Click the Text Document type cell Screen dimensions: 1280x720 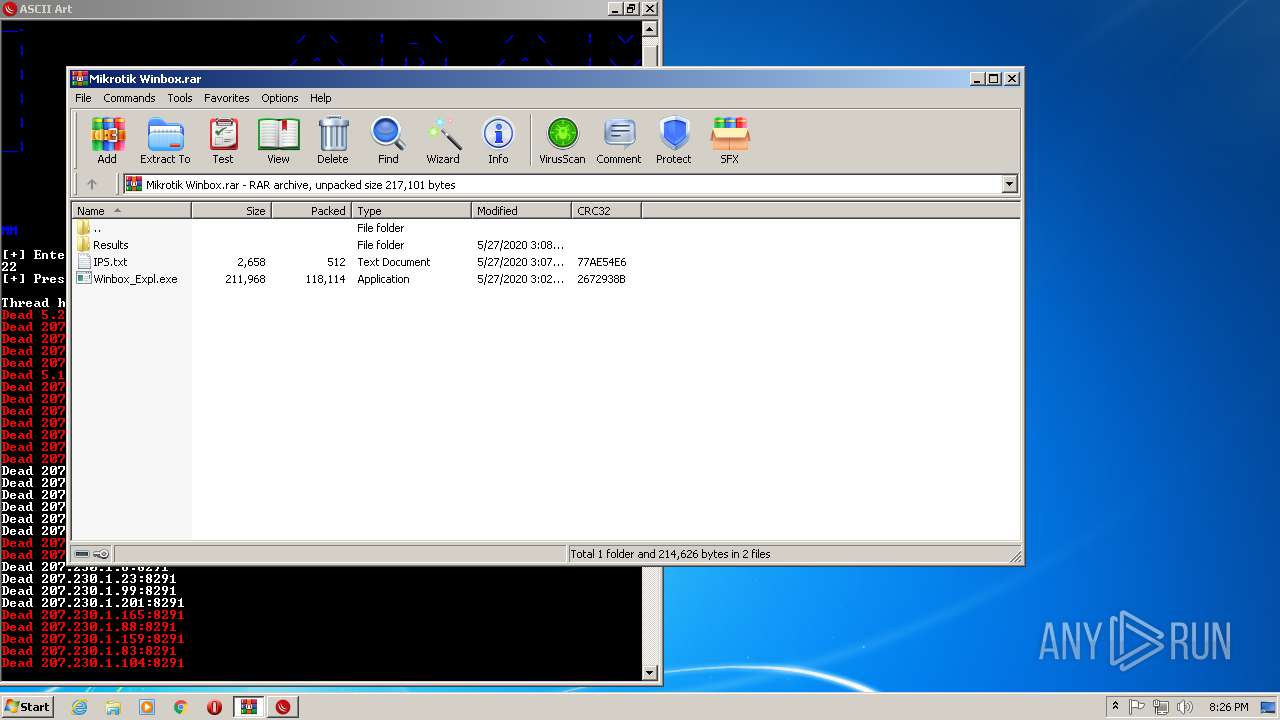[x=394, y=262]
